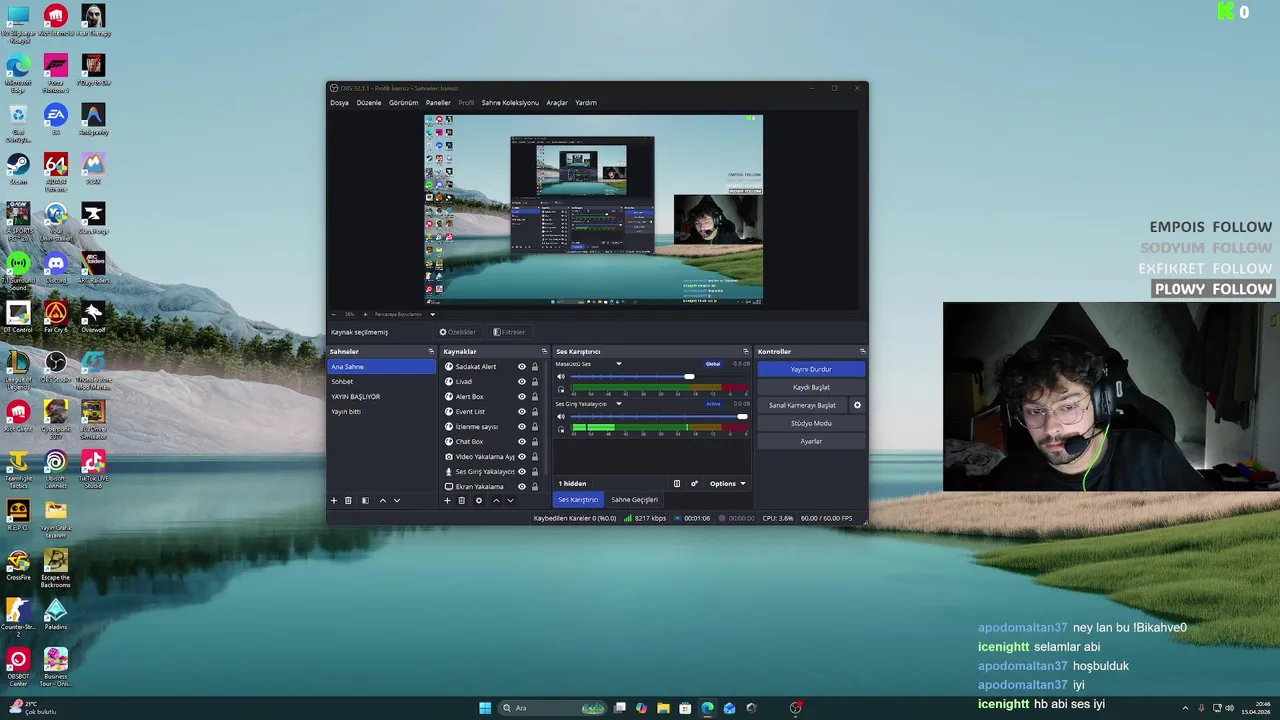Select the Sohbet scene
Image resolution: width=1280 pixels, height=720 pixels.
(382, 382)
